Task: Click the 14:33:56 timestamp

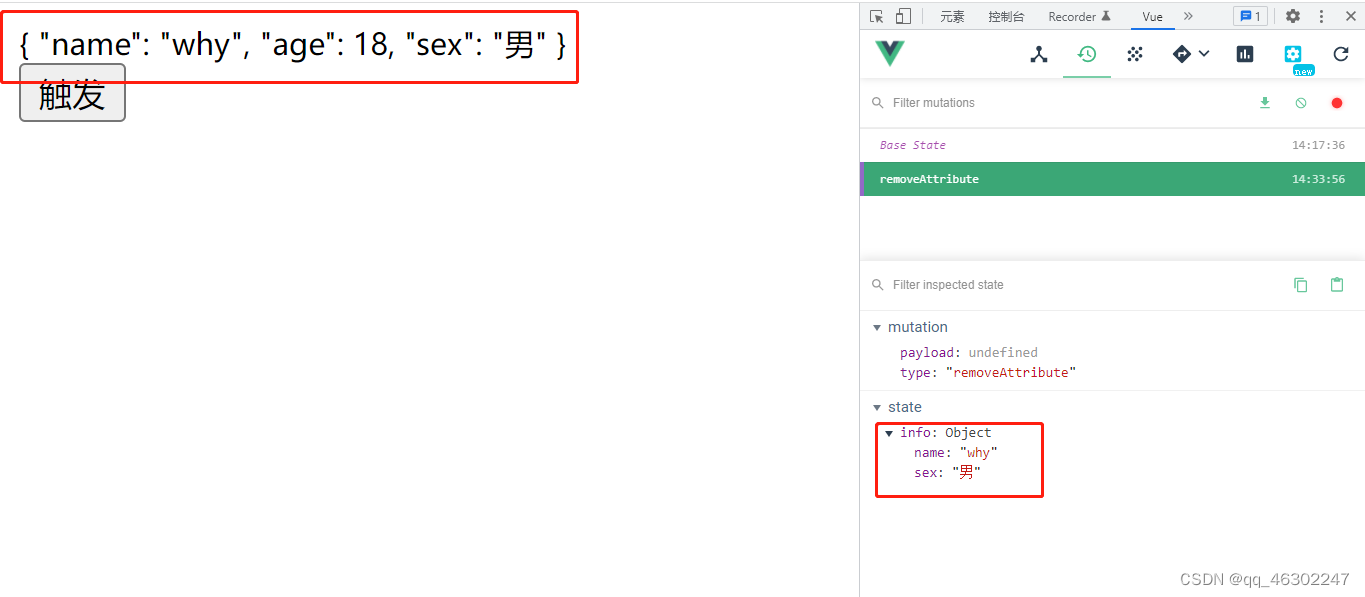Action: 1318,179
